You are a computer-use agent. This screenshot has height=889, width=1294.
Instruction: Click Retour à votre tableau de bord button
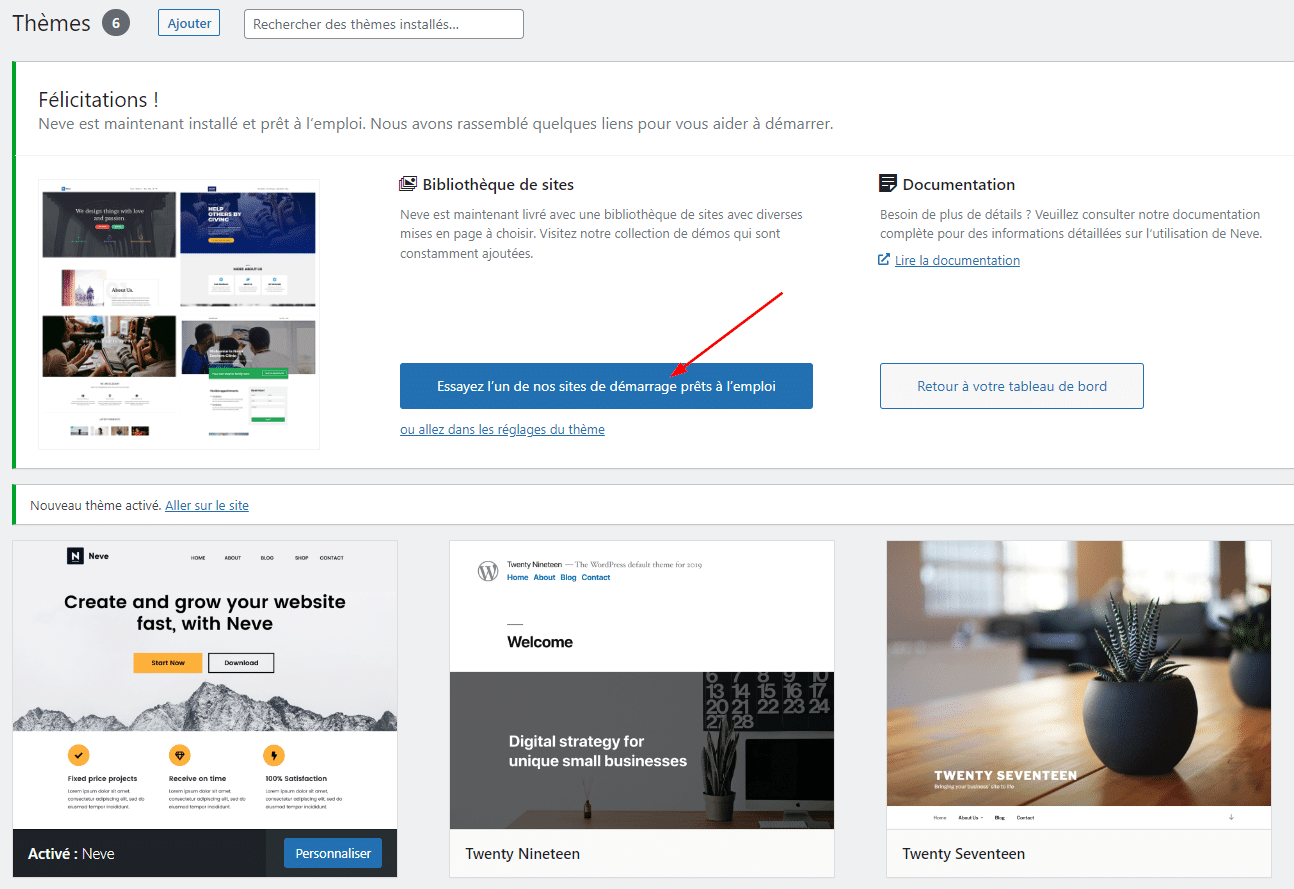click(1011, 386)
